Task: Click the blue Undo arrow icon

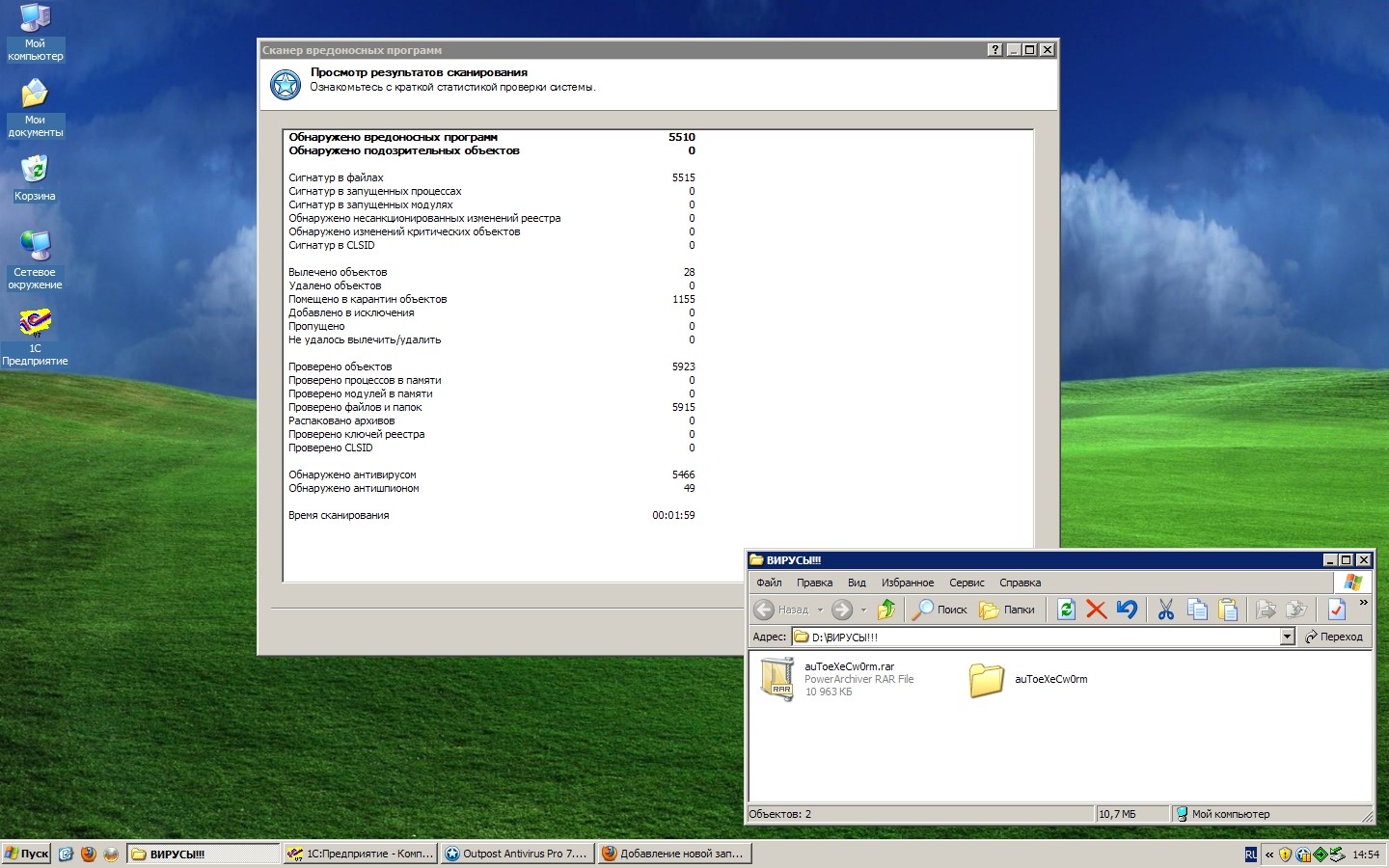Action: coord(1127,610)
